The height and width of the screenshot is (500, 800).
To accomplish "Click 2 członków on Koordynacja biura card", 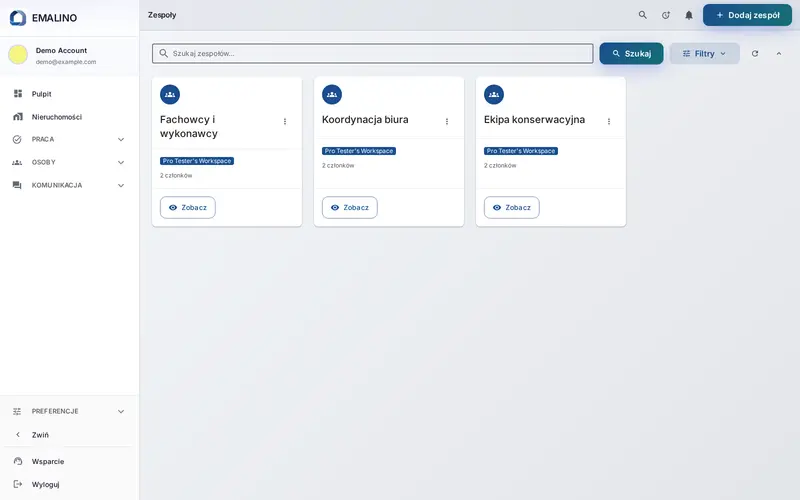I will pyautogui.click(x=338, y=165).
